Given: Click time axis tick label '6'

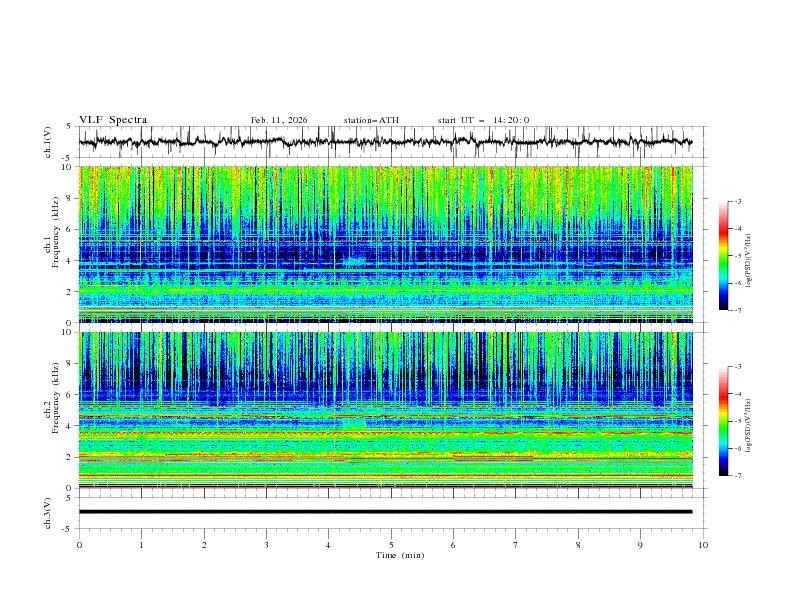Looking at the screenshot, I should tap(453, 545).
